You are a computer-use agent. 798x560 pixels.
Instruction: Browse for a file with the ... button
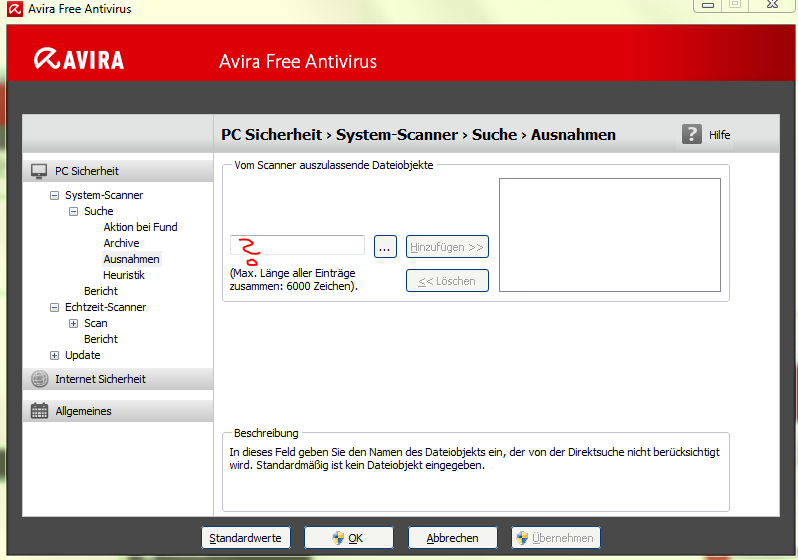(x=385, y=247)
